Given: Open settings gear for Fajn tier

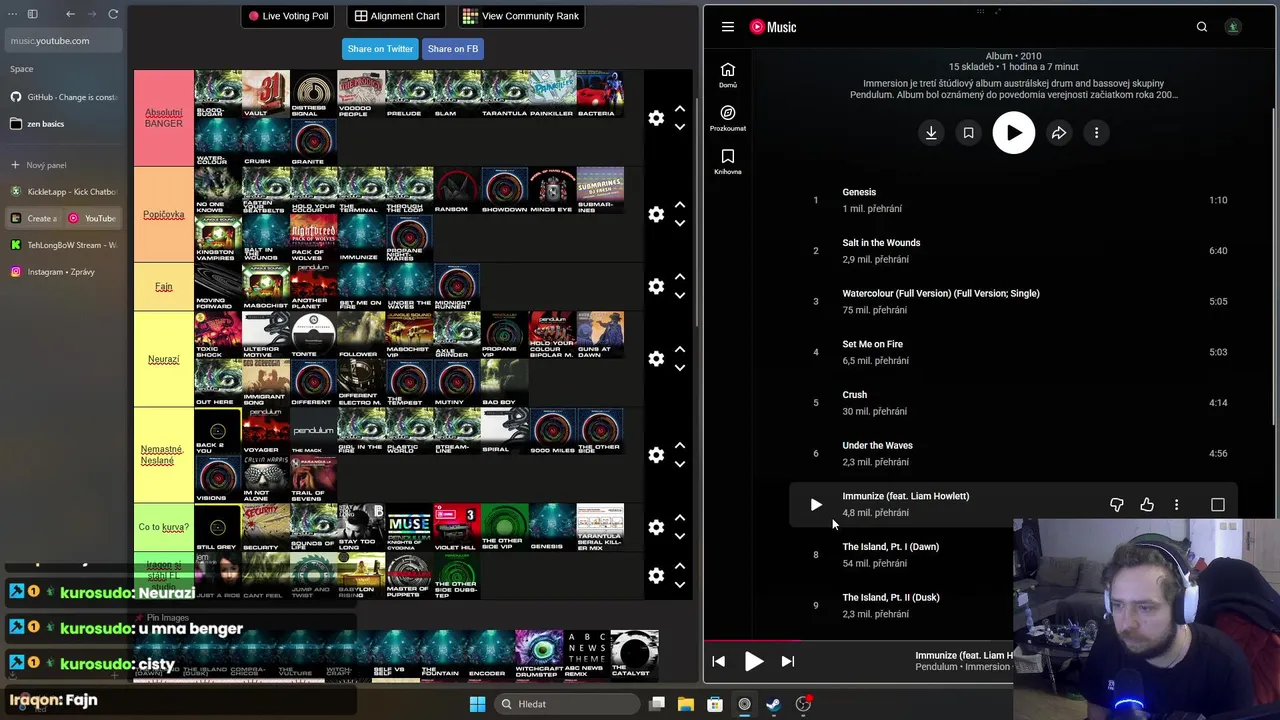Looking at the screenshot, I should [x=656, y=286].
